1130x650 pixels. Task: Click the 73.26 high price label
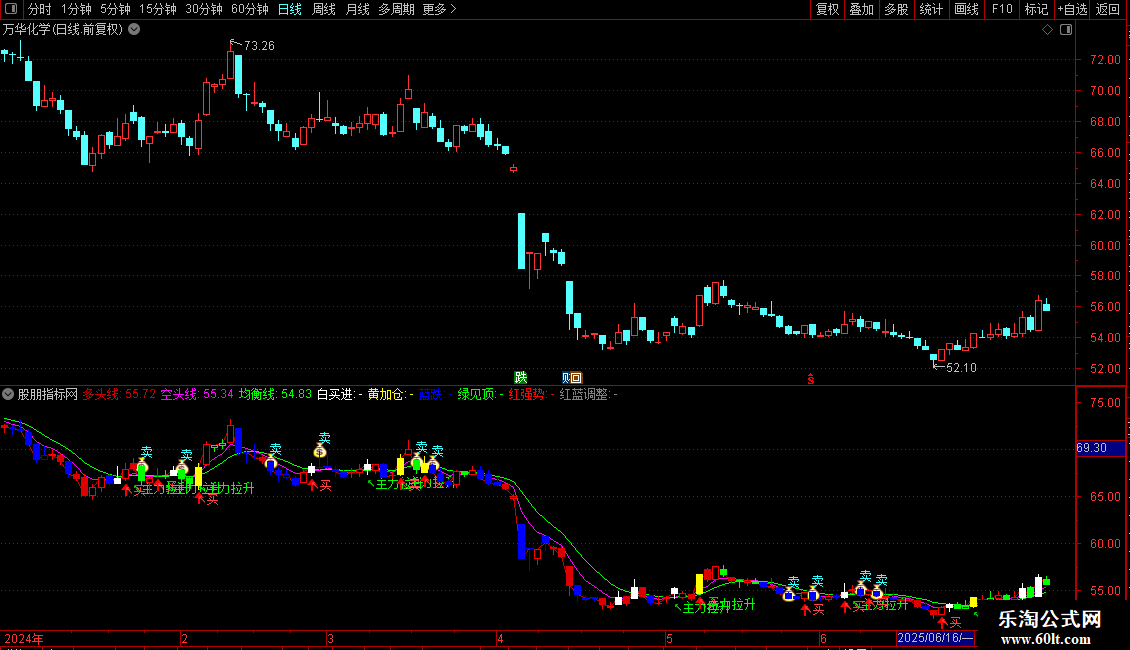pos(259,46)
